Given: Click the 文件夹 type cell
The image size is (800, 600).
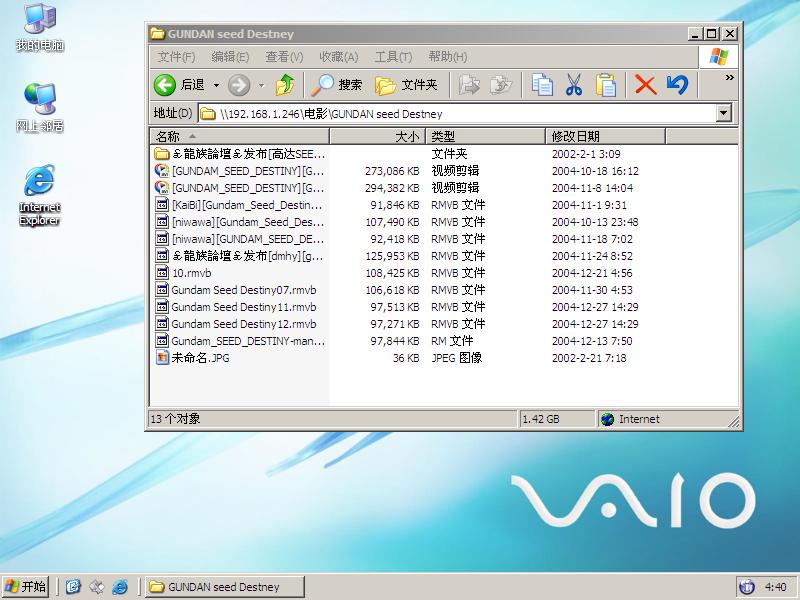Looking at the screenshot, I should pos(449,154).
